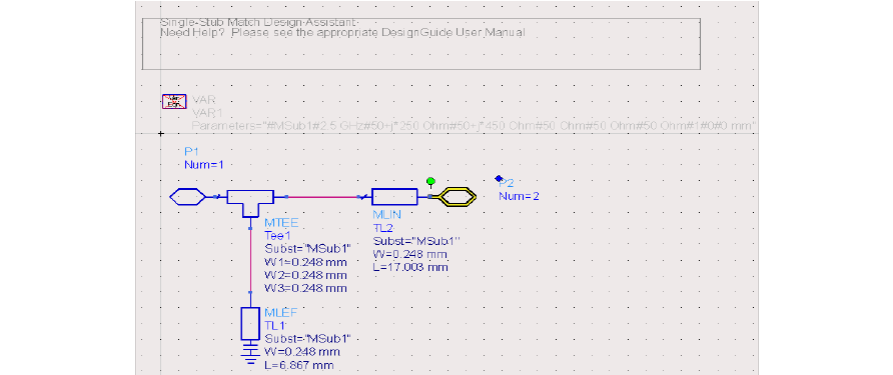Click the L=6.867 mm parameter of TL1
893x375 pixels.
click(299, 365)
